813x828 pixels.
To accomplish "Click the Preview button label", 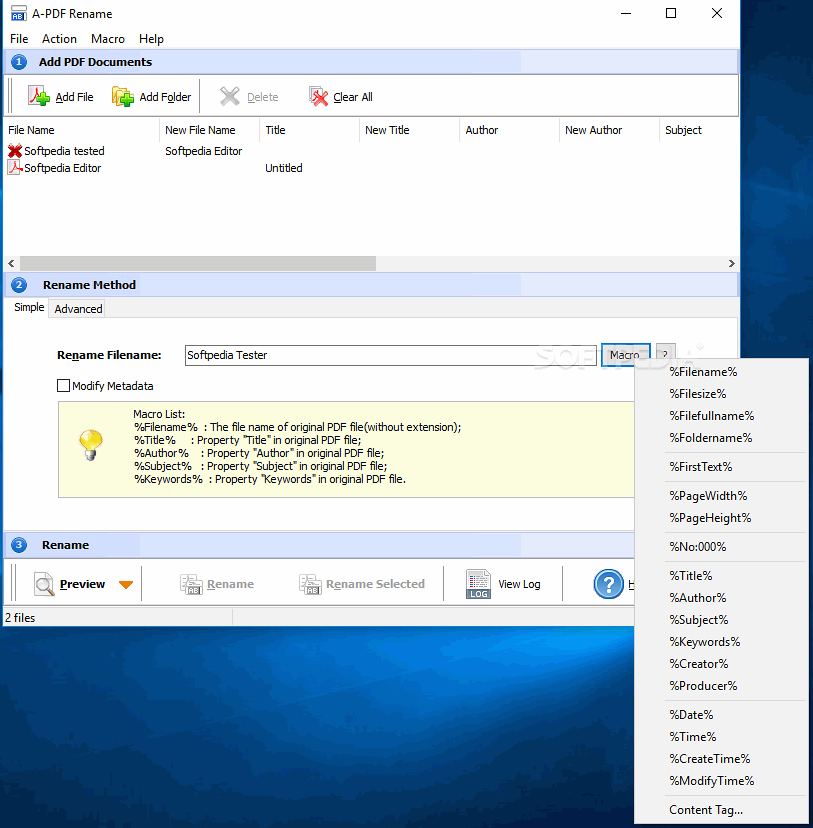I will pyautogui.click(x=82, y=584).
